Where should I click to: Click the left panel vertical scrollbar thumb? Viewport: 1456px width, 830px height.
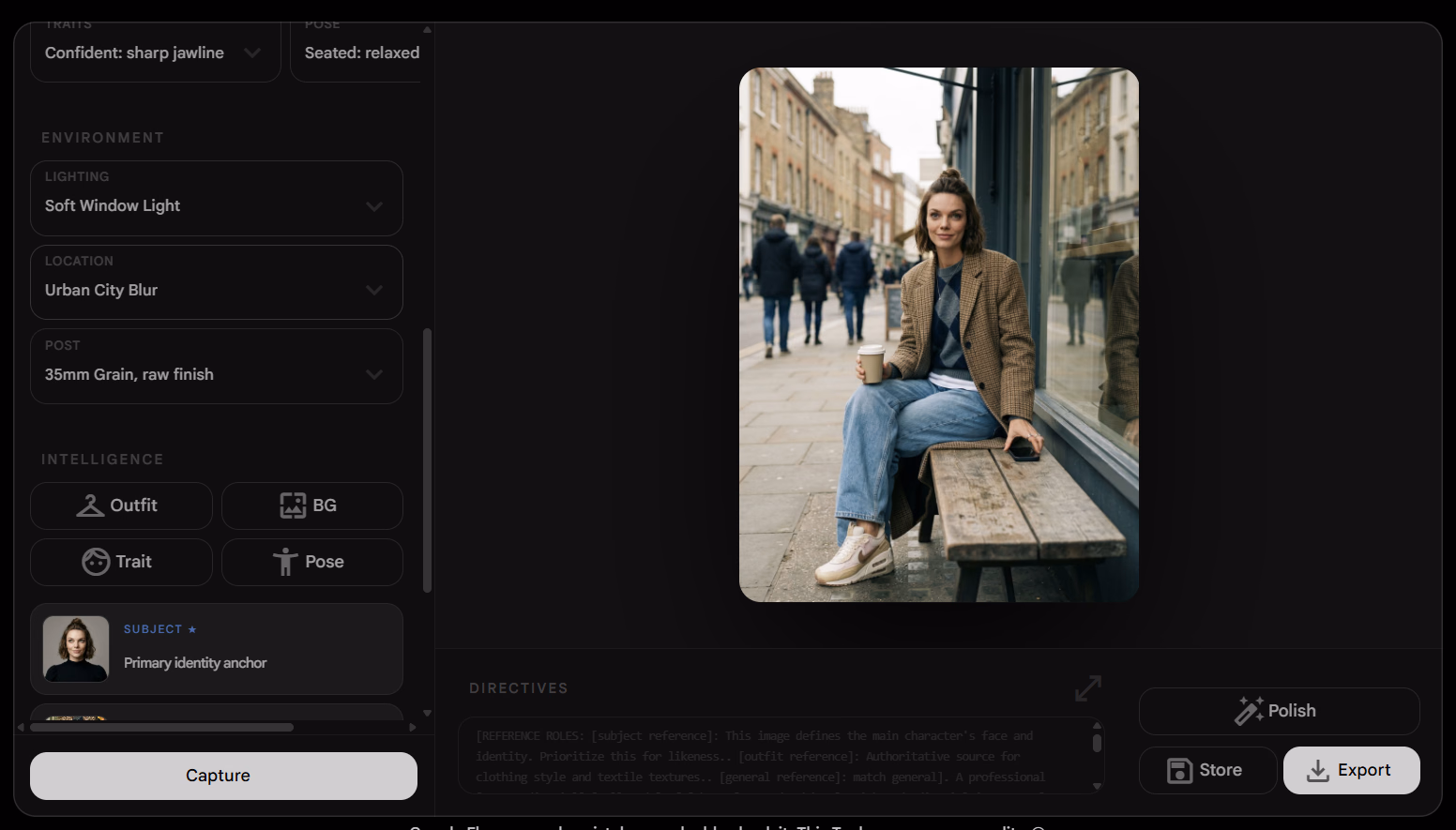click(428, 460)
